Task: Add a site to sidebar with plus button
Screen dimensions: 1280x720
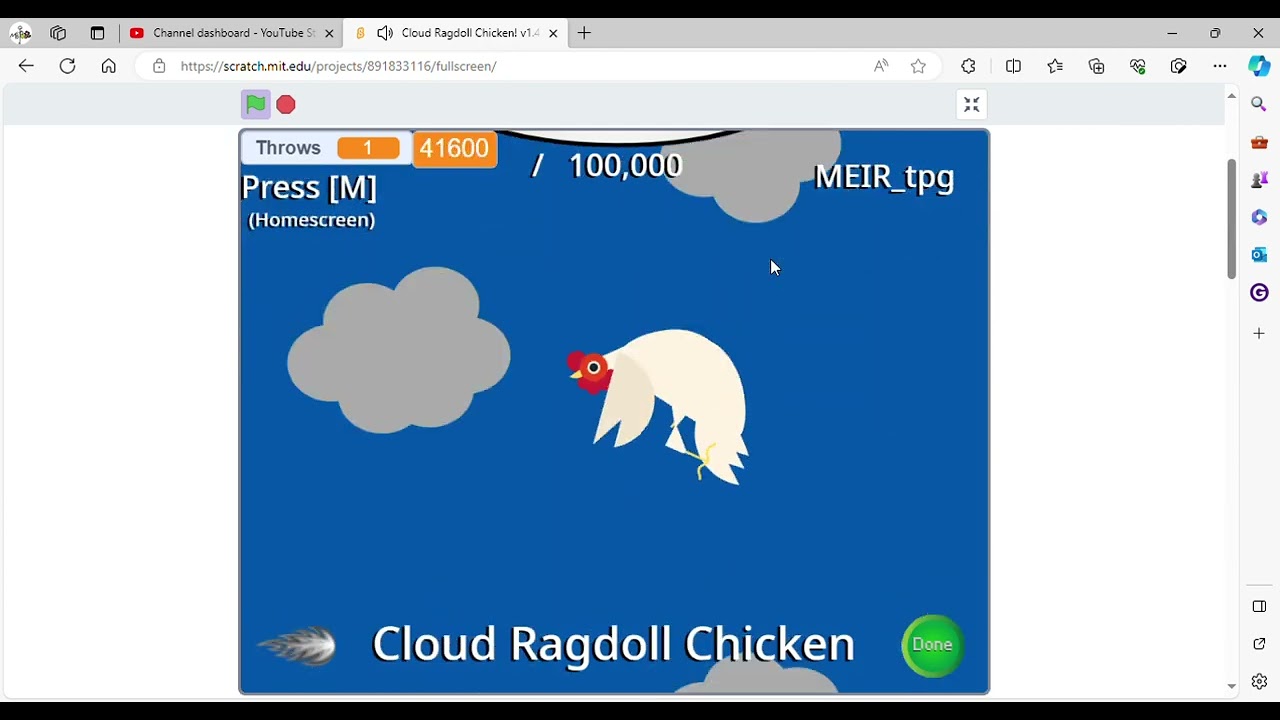Action: point(1259,333)
